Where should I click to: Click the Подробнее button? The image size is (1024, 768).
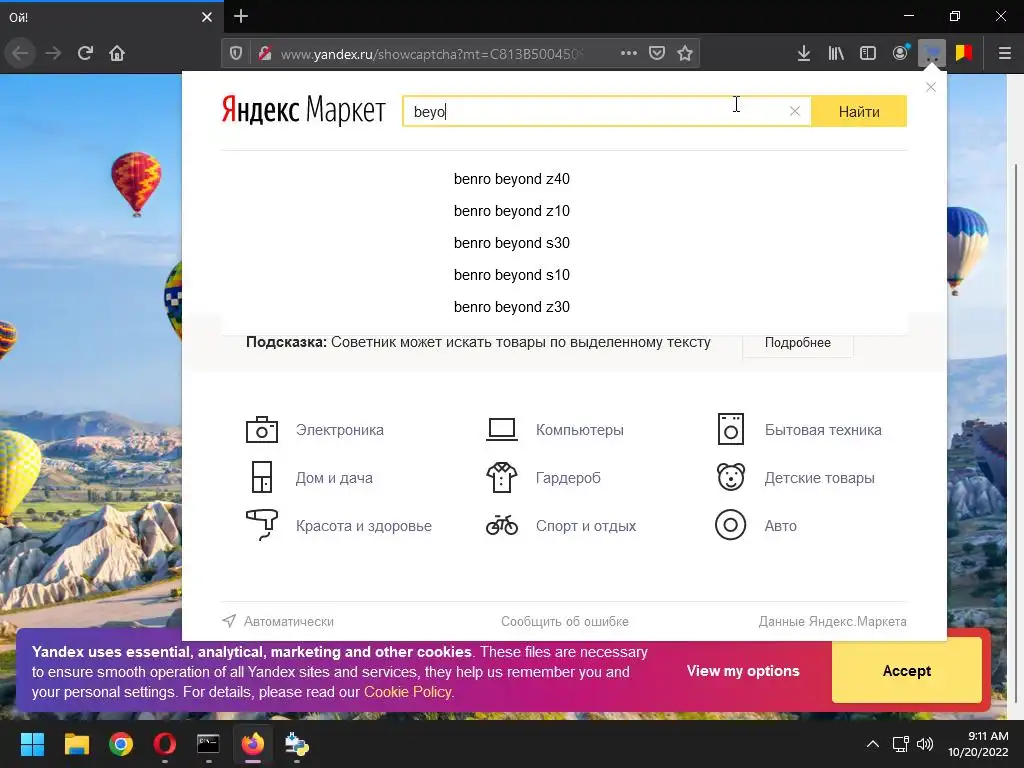pyautogui.click(x=797, y=343)
